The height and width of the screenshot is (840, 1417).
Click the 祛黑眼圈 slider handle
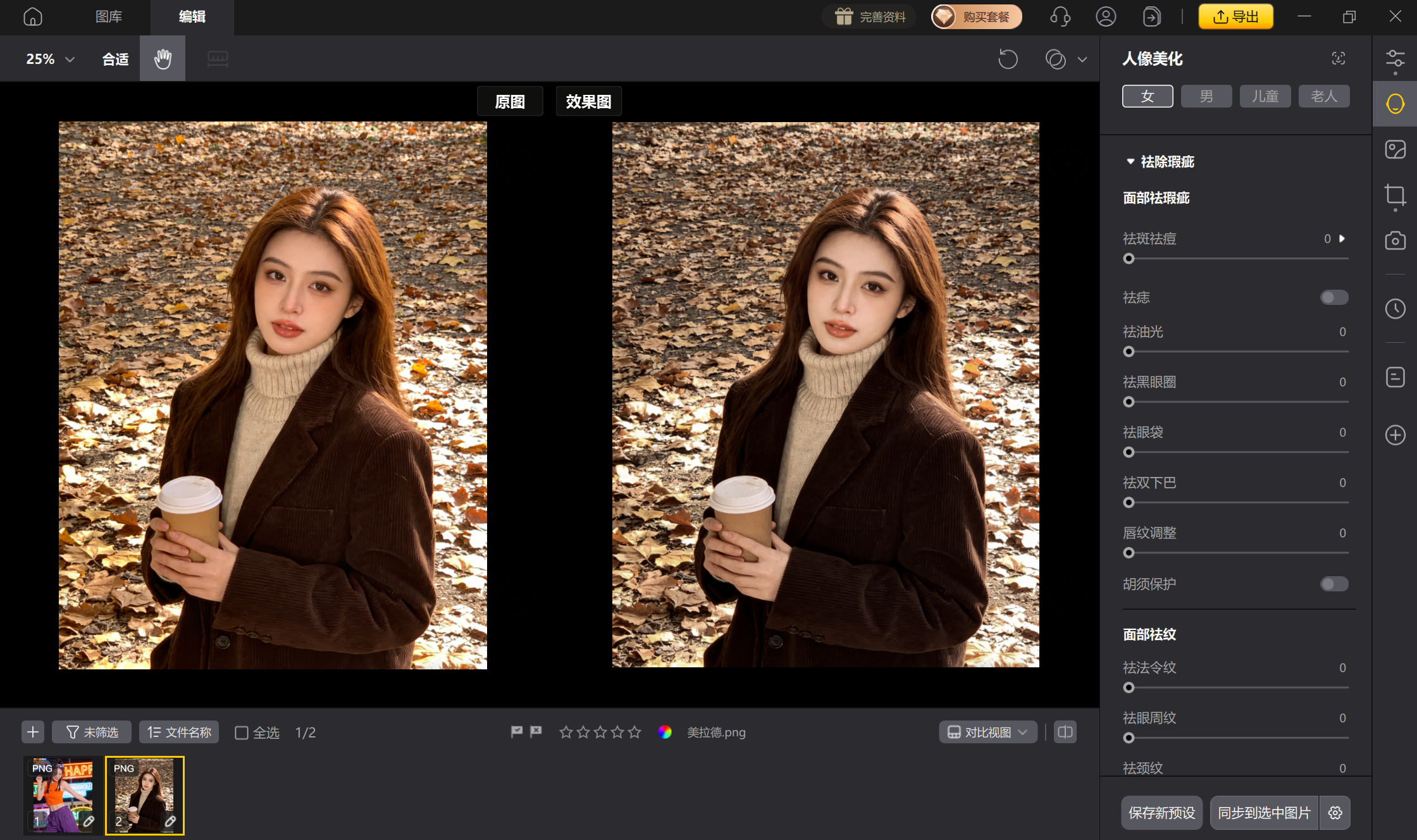[1128, 402]
